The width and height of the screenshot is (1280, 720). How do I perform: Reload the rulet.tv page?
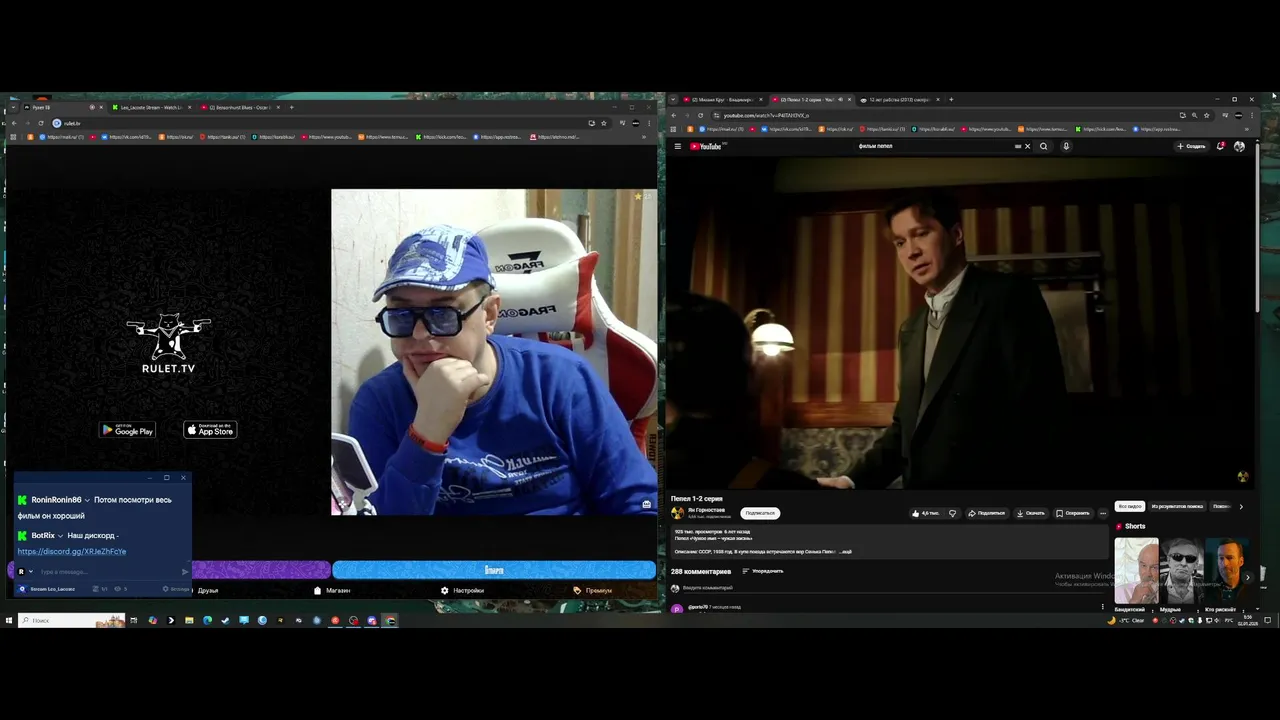click(41, 123)
